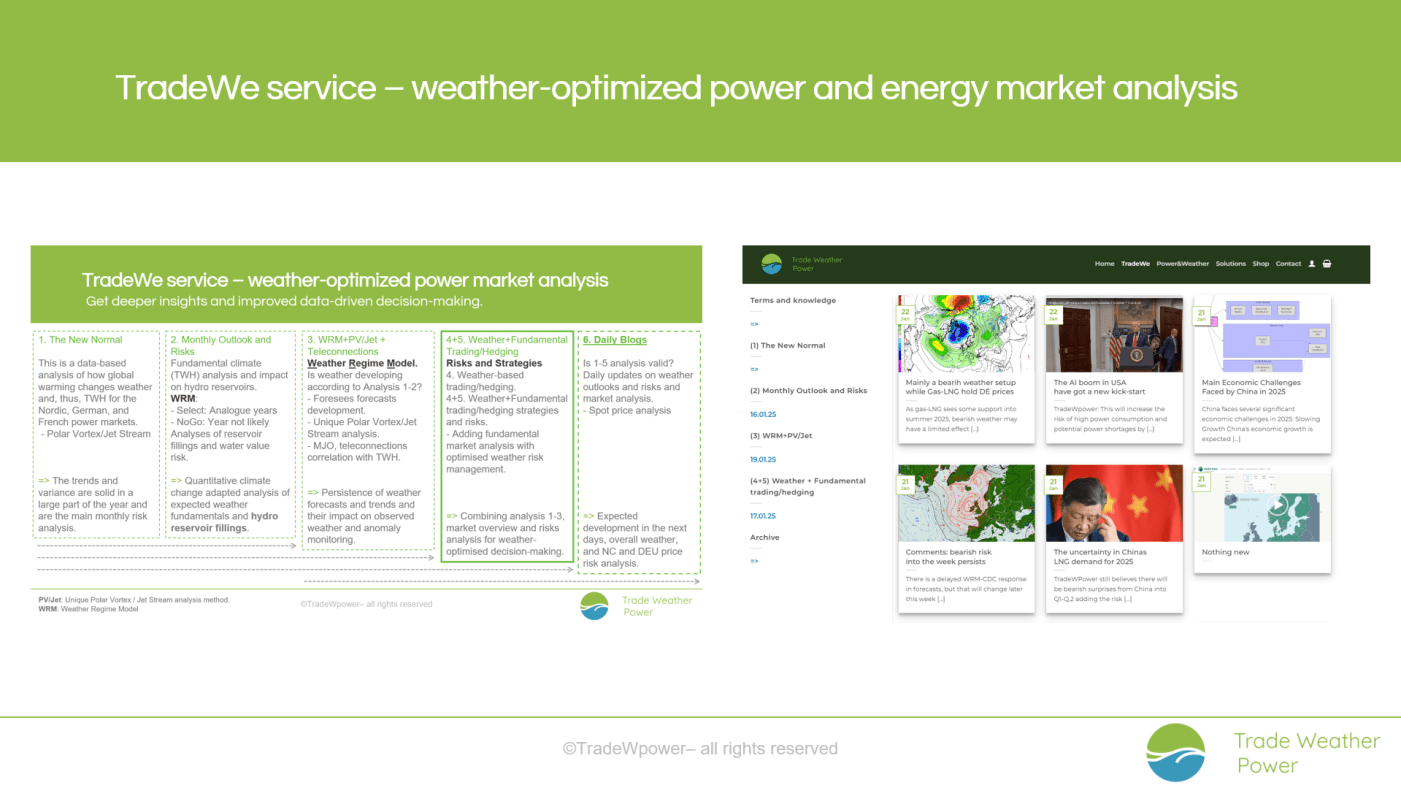This screenshot has width=1401, height=788.
Task: Open 'The AI boom in USA' article title
Action: [1099, 387]
